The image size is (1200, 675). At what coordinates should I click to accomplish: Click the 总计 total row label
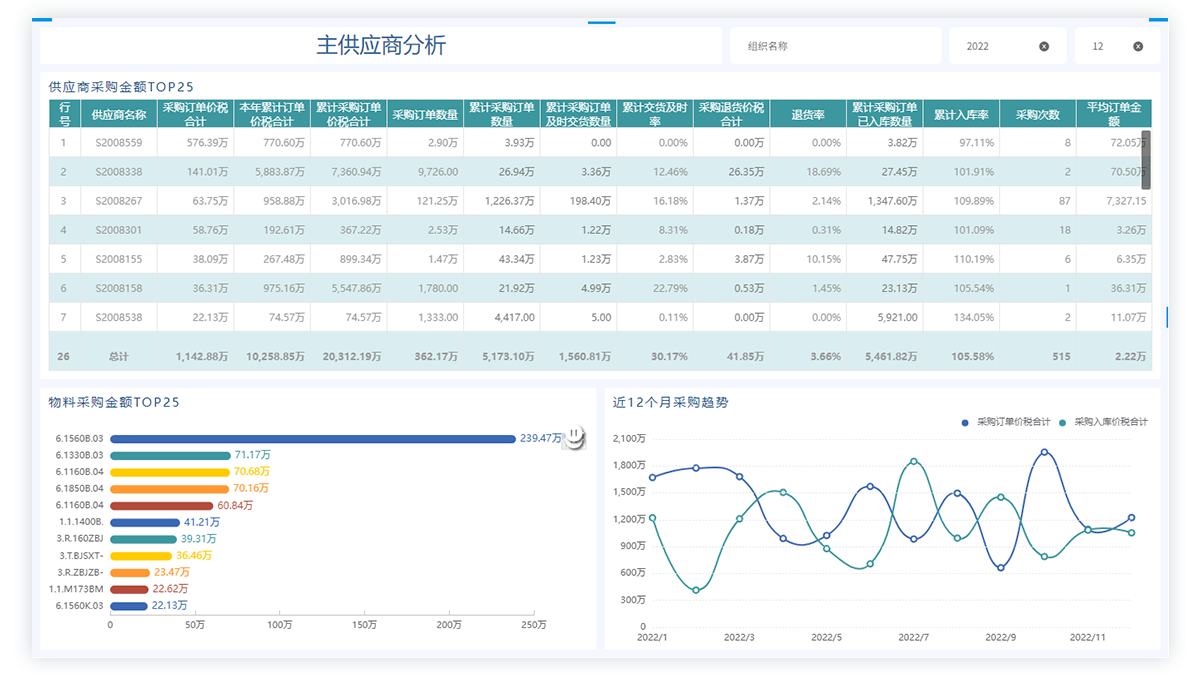[x=119, y=356]
